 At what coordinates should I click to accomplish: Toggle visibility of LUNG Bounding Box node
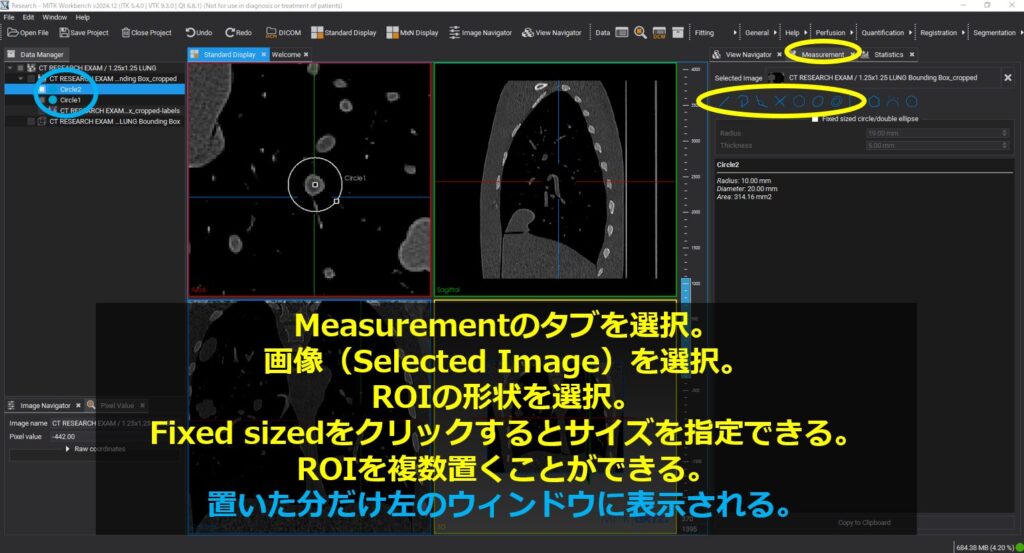pos(31,121)
